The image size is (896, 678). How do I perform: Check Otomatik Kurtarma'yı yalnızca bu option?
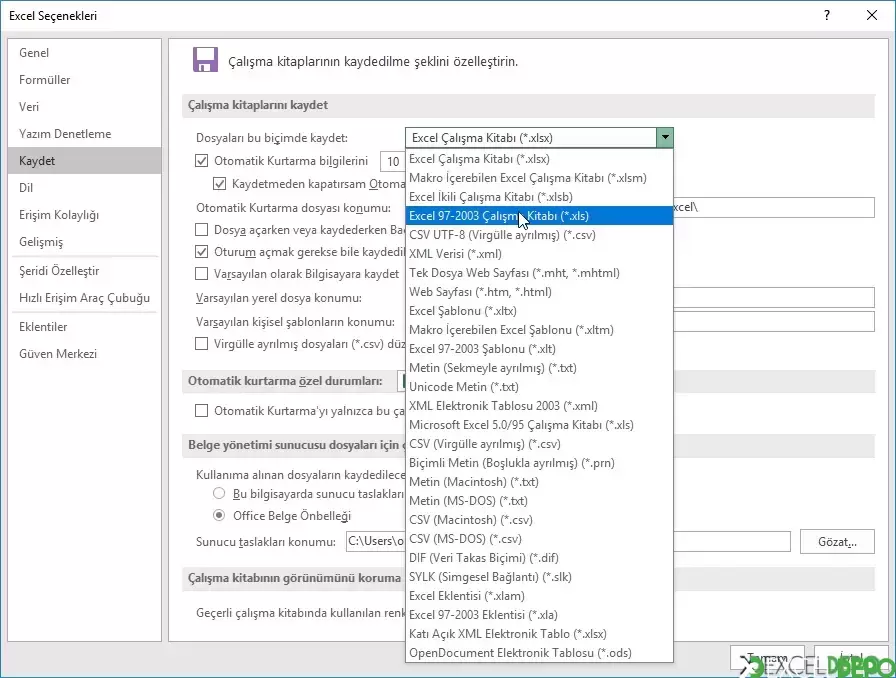(201, 410)
